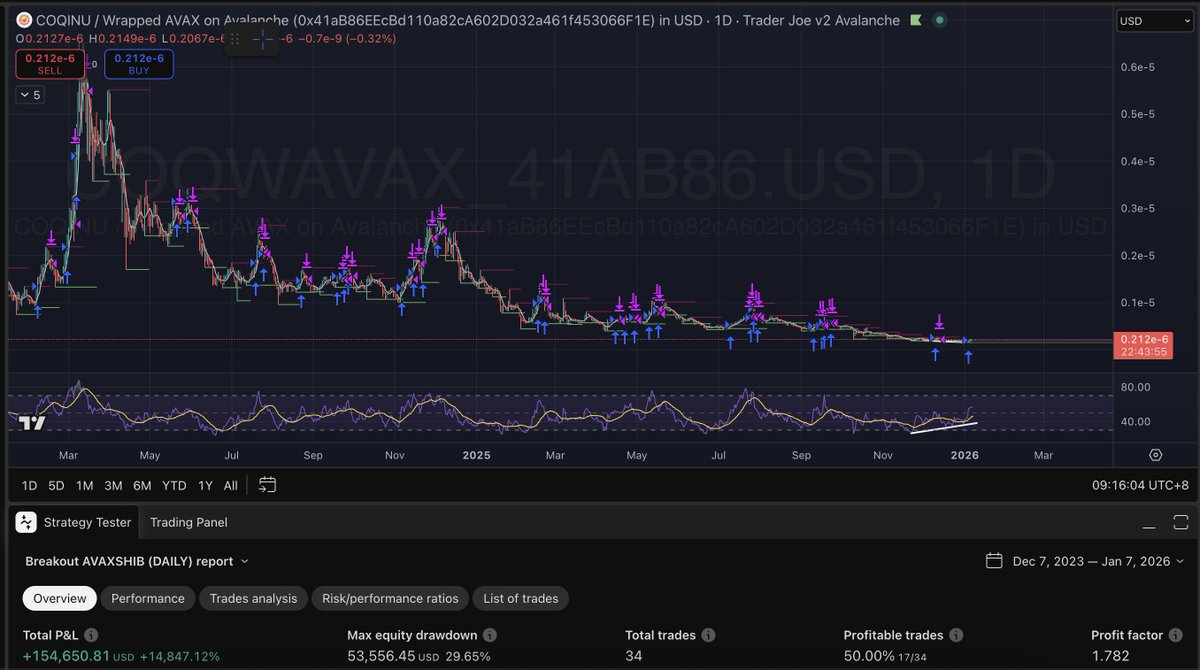1200x670 pixels.
Task: Open chart settings gear icon
Action: click(x=1155, y=454)
